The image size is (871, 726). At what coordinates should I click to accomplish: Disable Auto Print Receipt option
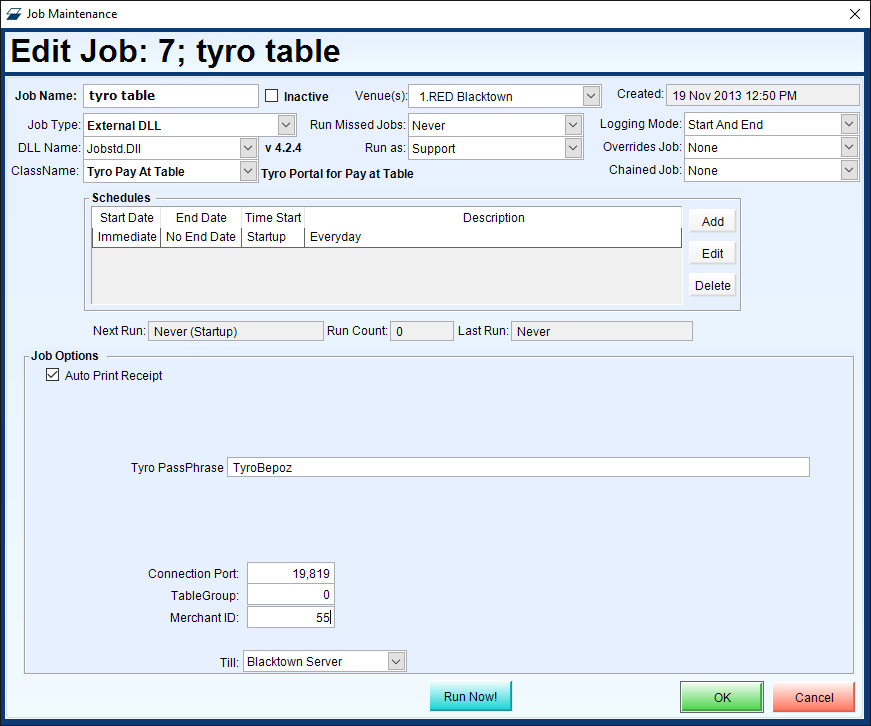click(52, 375)
